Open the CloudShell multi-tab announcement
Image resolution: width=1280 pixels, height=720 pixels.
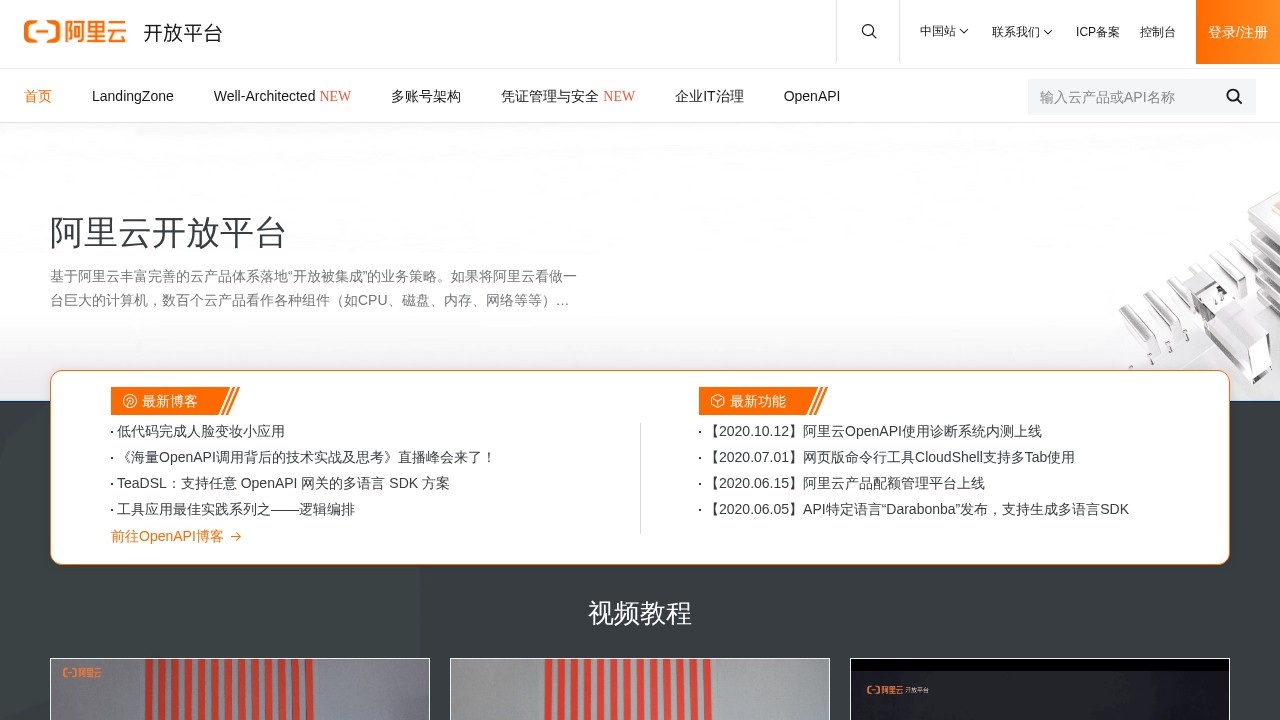(x=890, y=458)
